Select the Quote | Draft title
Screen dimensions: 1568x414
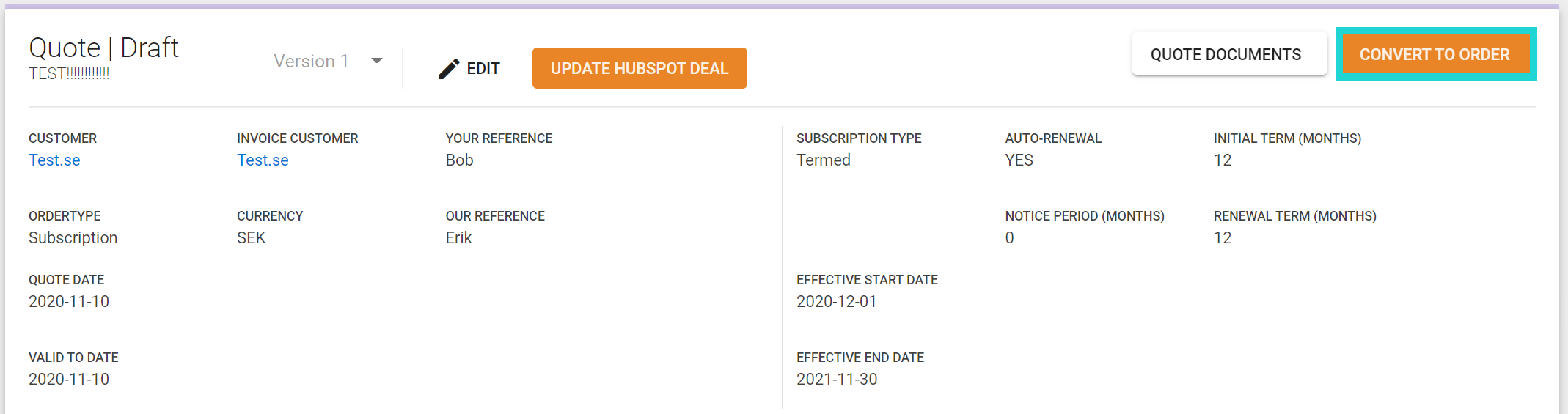tap(103, 48)
